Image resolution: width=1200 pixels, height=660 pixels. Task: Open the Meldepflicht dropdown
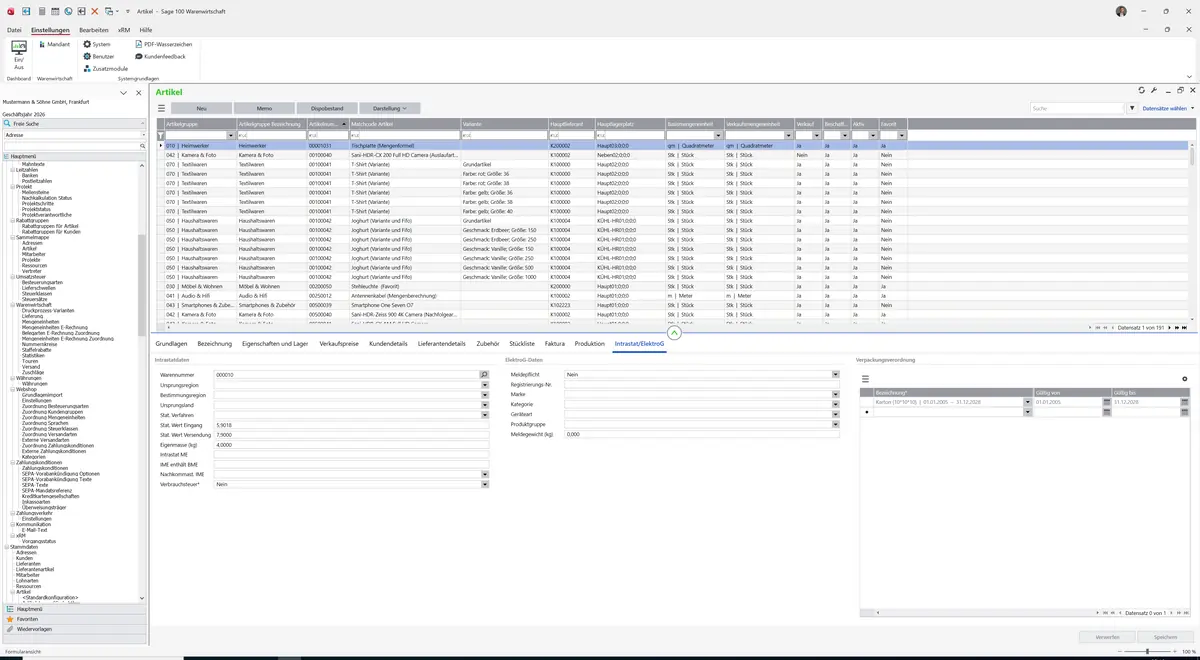coord(835,374)
